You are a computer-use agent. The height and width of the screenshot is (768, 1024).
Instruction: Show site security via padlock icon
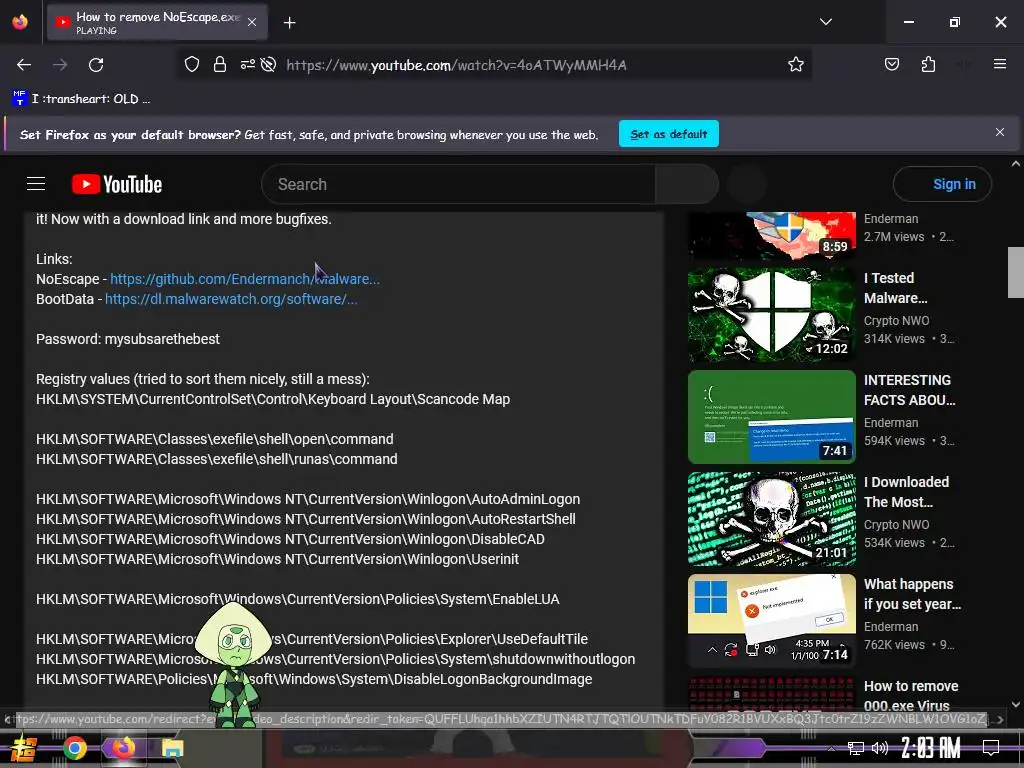coord(219,65)
